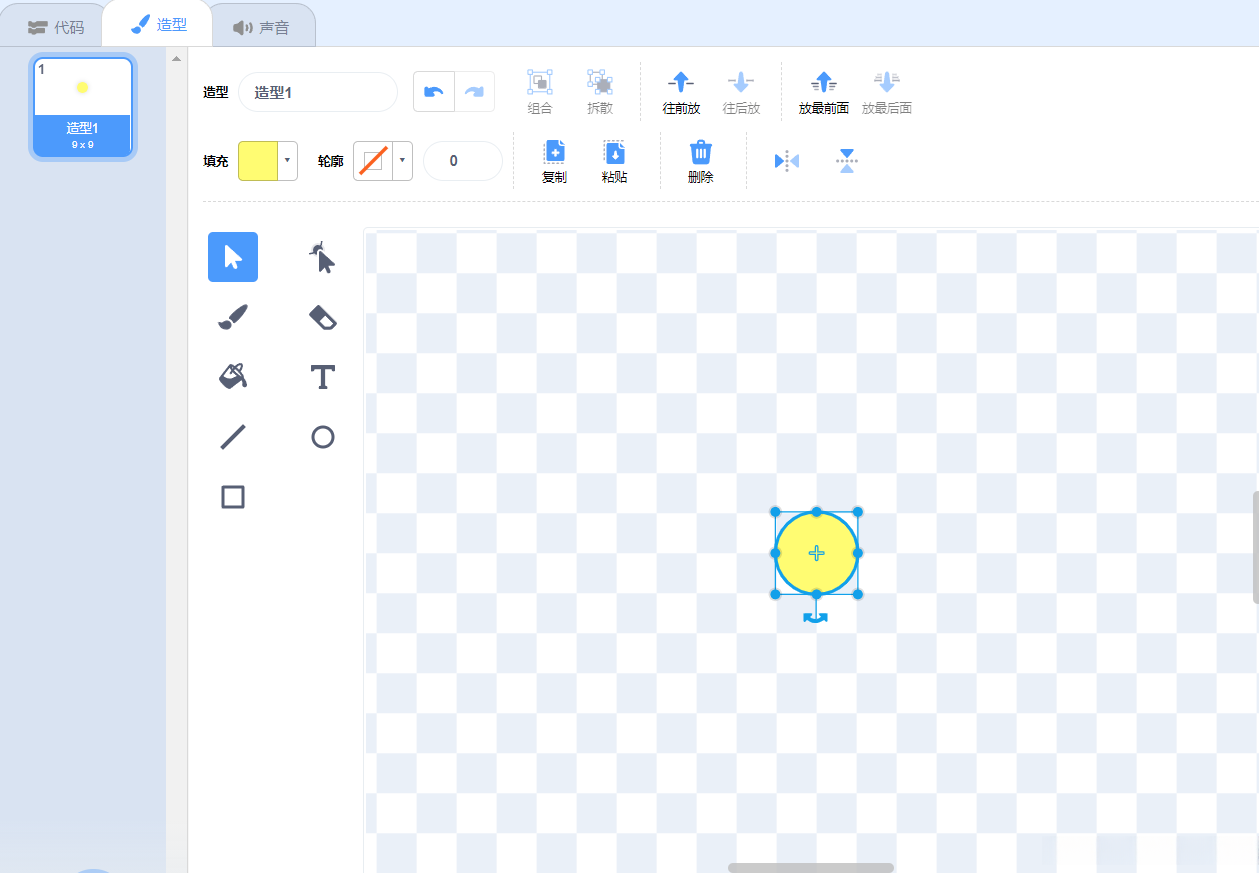Click the top-middle resize handle of the circle
Image resolution: width=1259 pixels, height=873 pixels.
[816, 512]
